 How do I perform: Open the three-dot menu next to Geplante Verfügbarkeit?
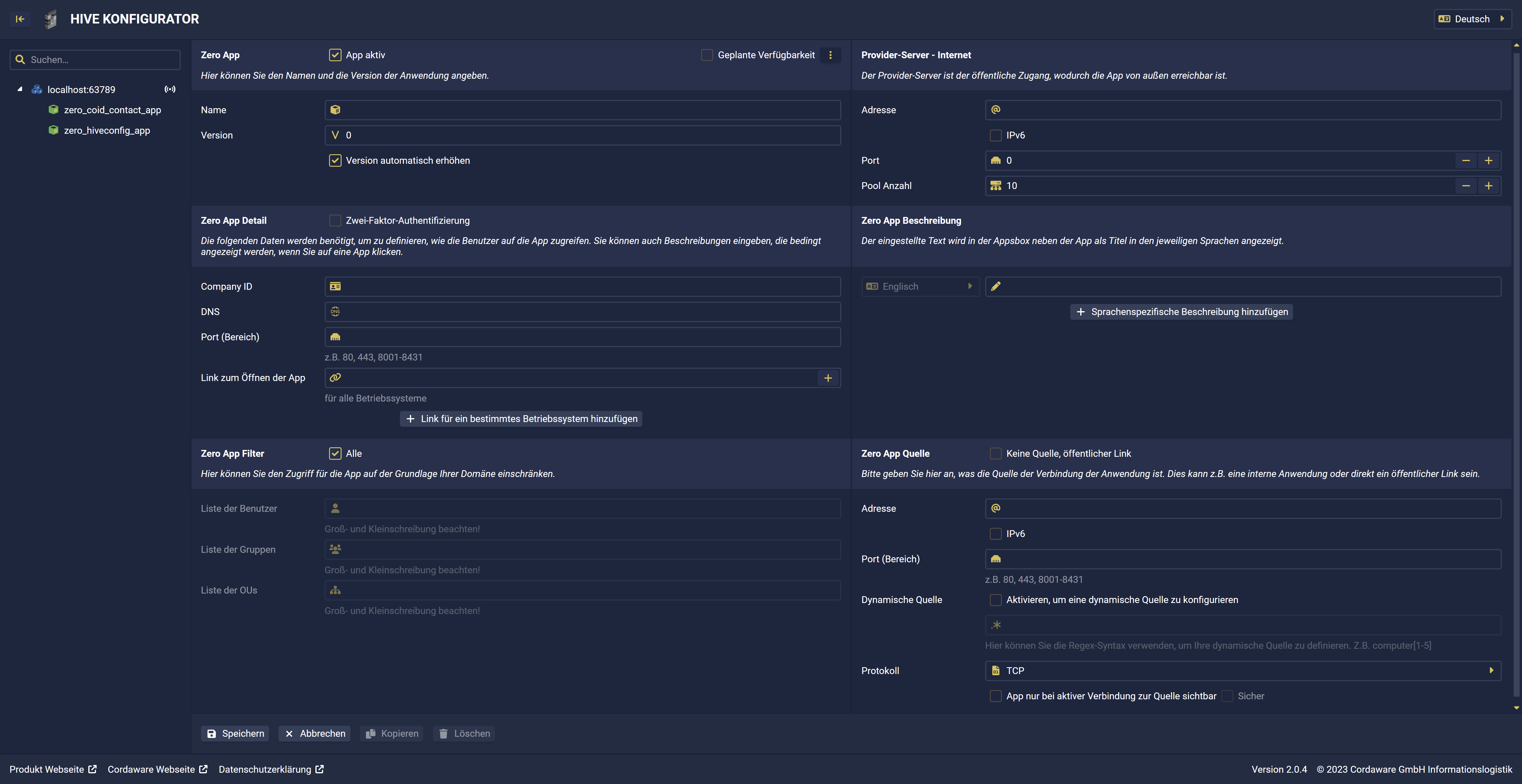pyautogui.click(x=830, y=55)
